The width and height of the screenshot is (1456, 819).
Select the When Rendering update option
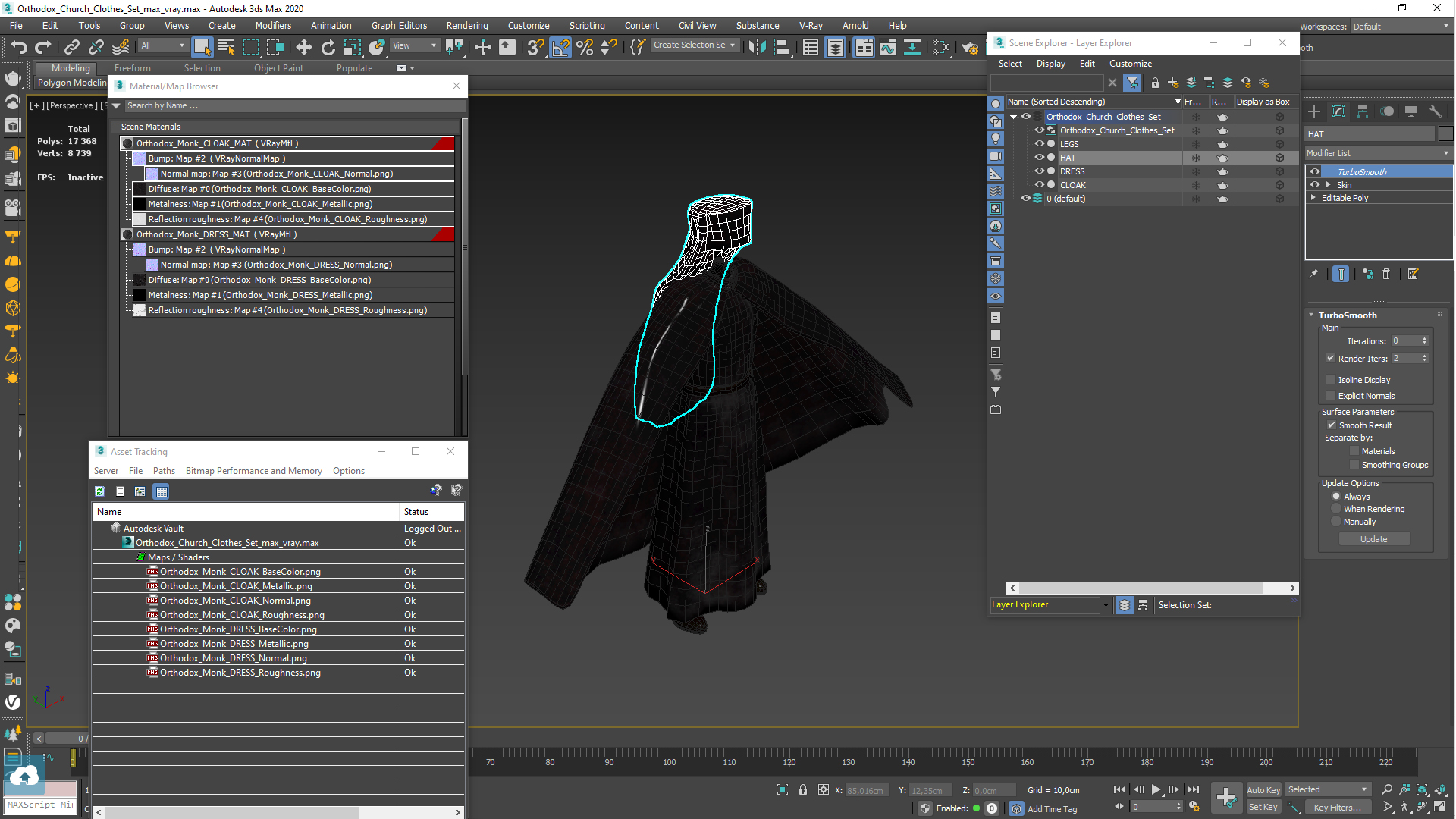pyautogui.click(x=1336, y=509)
